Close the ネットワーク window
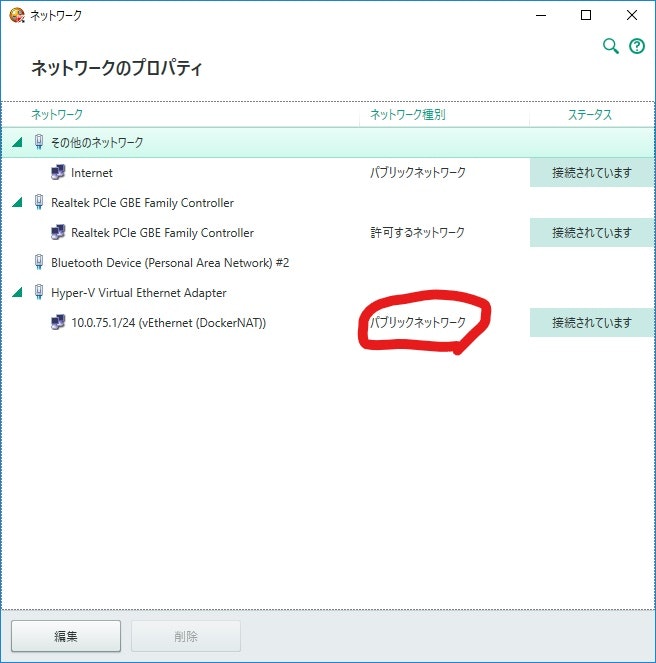Viewport: 656px width, 663px height. (632, 15)
